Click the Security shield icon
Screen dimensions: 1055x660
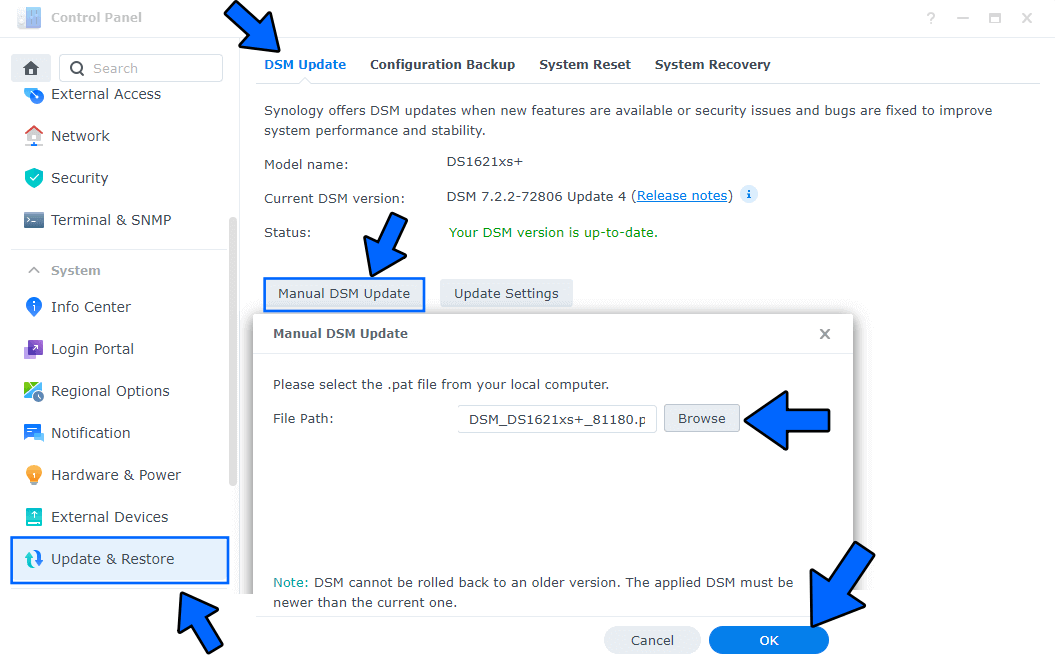(34, 178)
